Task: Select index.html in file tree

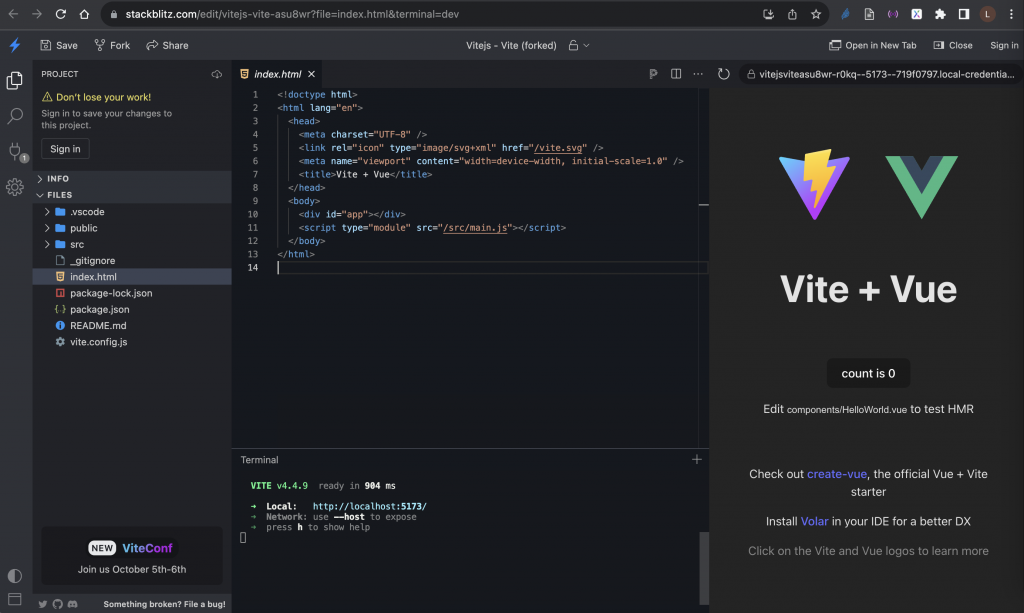Action: [x=132, y=277]
